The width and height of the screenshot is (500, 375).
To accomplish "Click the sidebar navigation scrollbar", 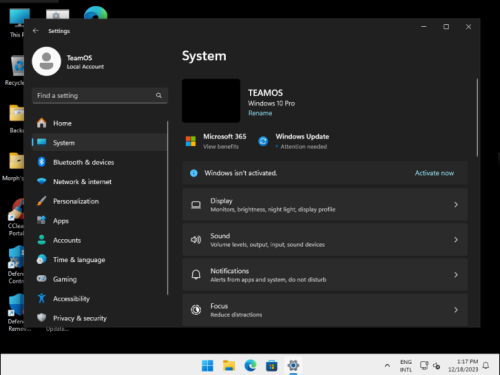I will coord(167,208).
